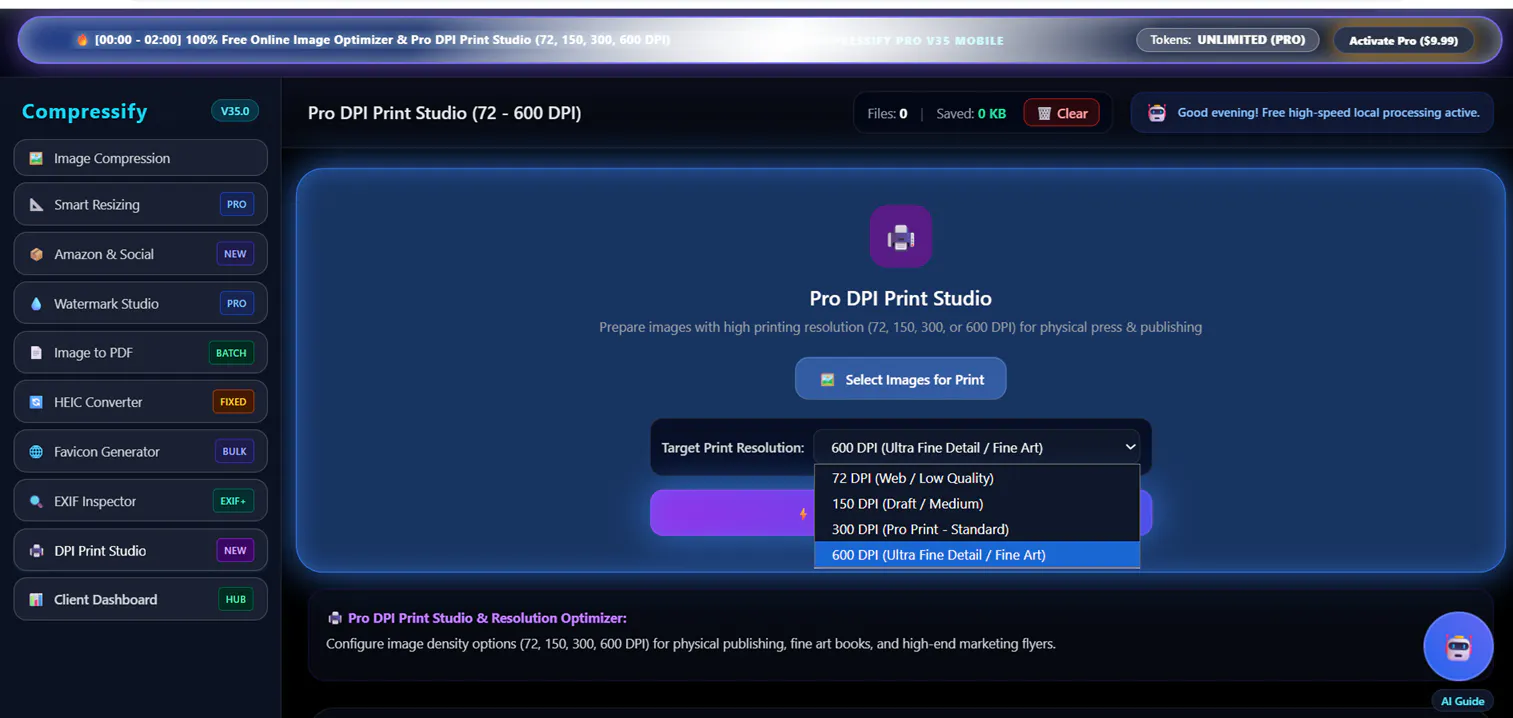Image resolution: width=1513 pixels, height=718 pixels.
Task: Click the Clear button
Action: (x=1061, y=113)
